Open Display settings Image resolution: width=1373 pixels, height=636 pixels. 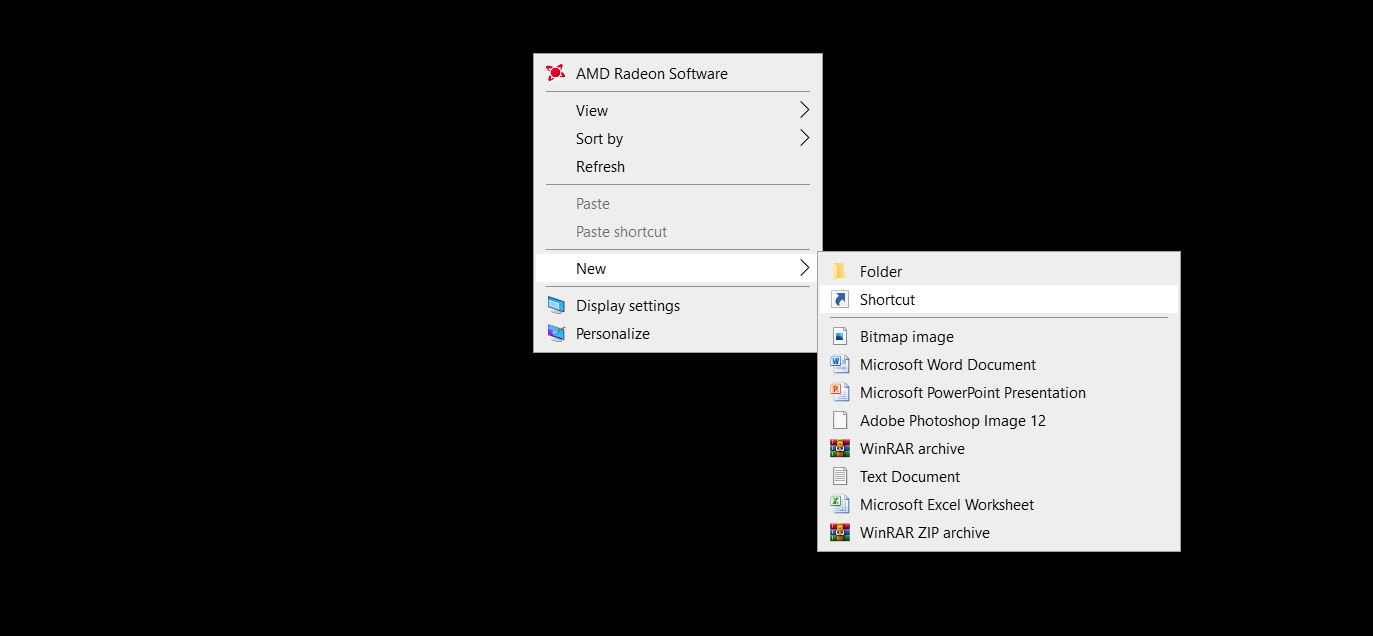678,305
